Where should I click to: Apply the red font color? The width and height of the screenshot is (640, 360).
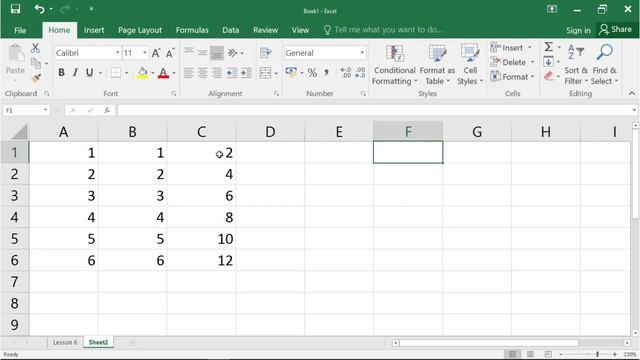coord(163,73)
